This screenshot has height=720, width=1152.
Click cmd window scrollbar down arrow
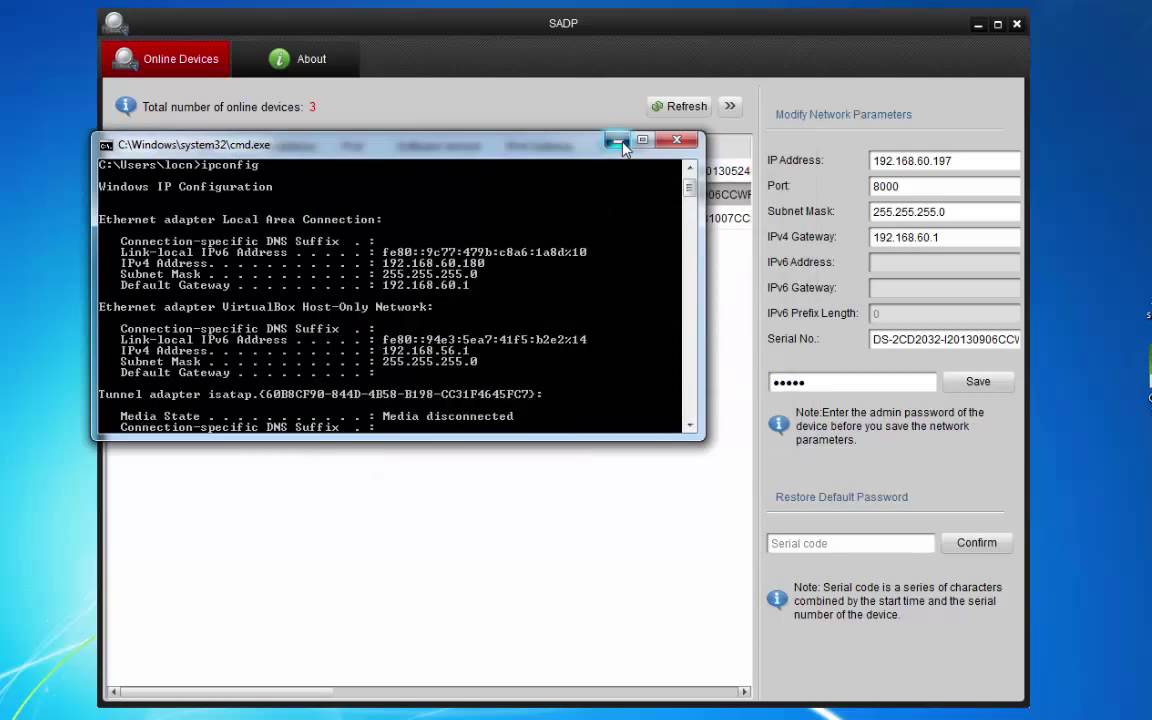[690, 425]
